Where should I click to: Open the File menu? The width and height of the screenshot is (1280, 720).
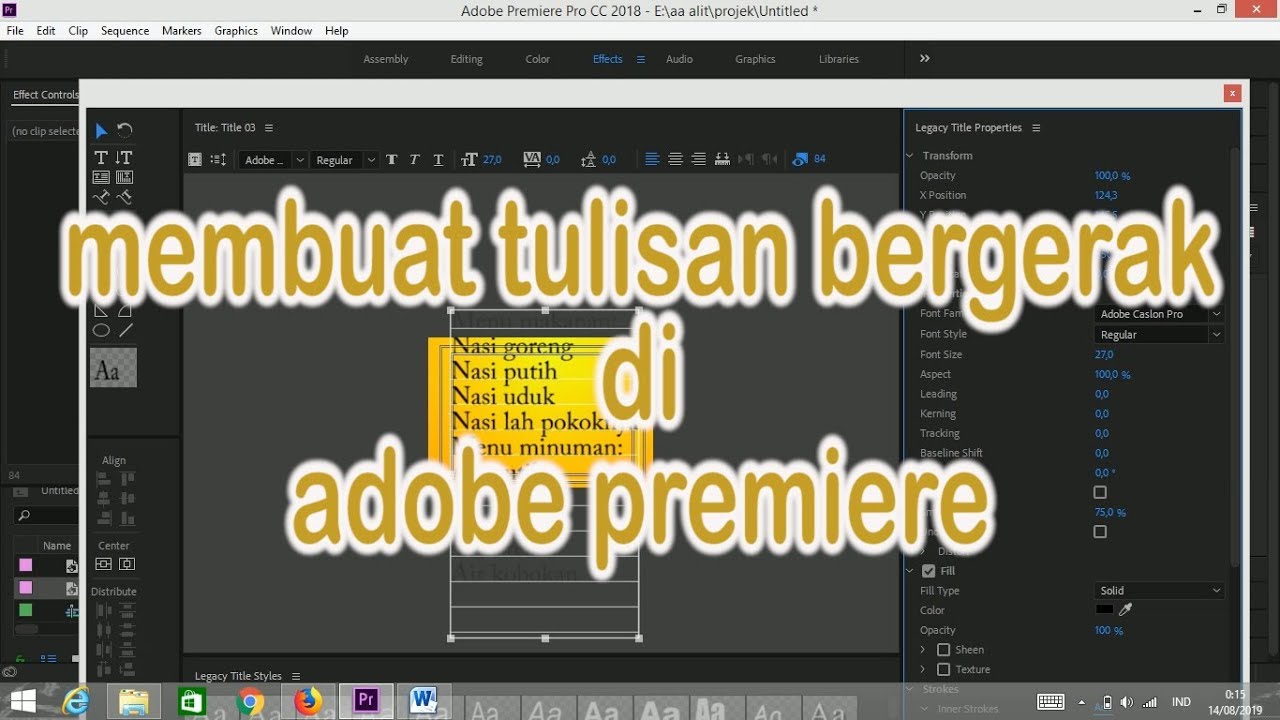click(15, 31)
